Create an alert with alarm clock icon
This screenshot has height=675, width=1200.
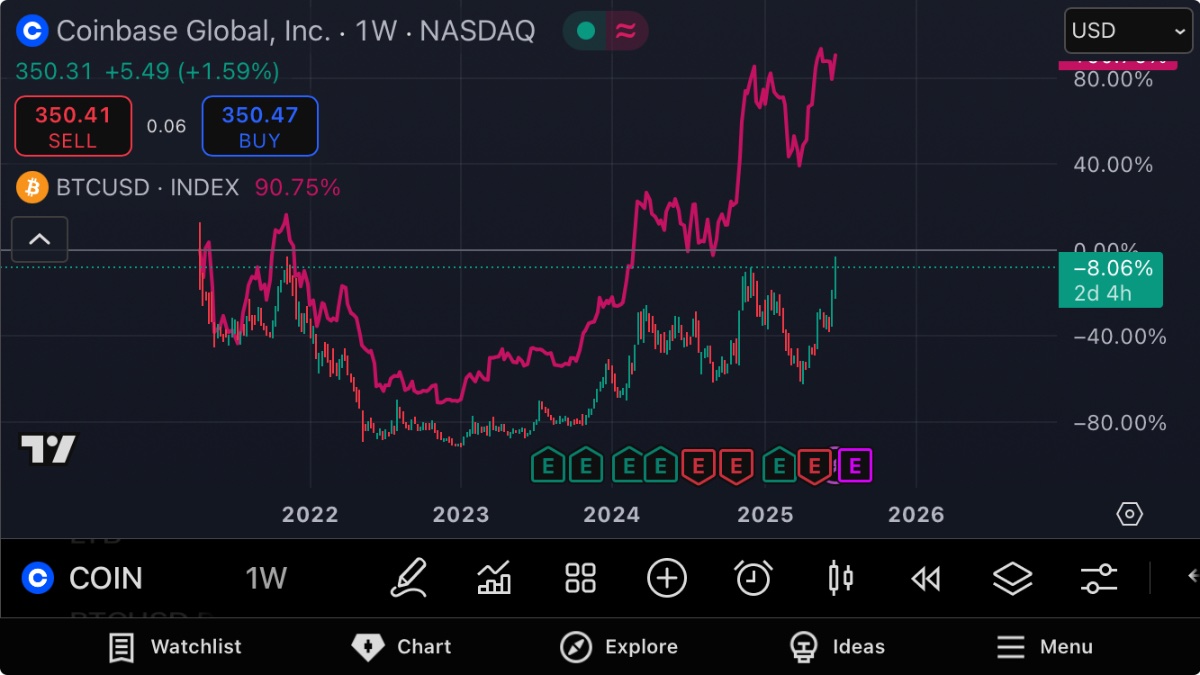(753, 578)
